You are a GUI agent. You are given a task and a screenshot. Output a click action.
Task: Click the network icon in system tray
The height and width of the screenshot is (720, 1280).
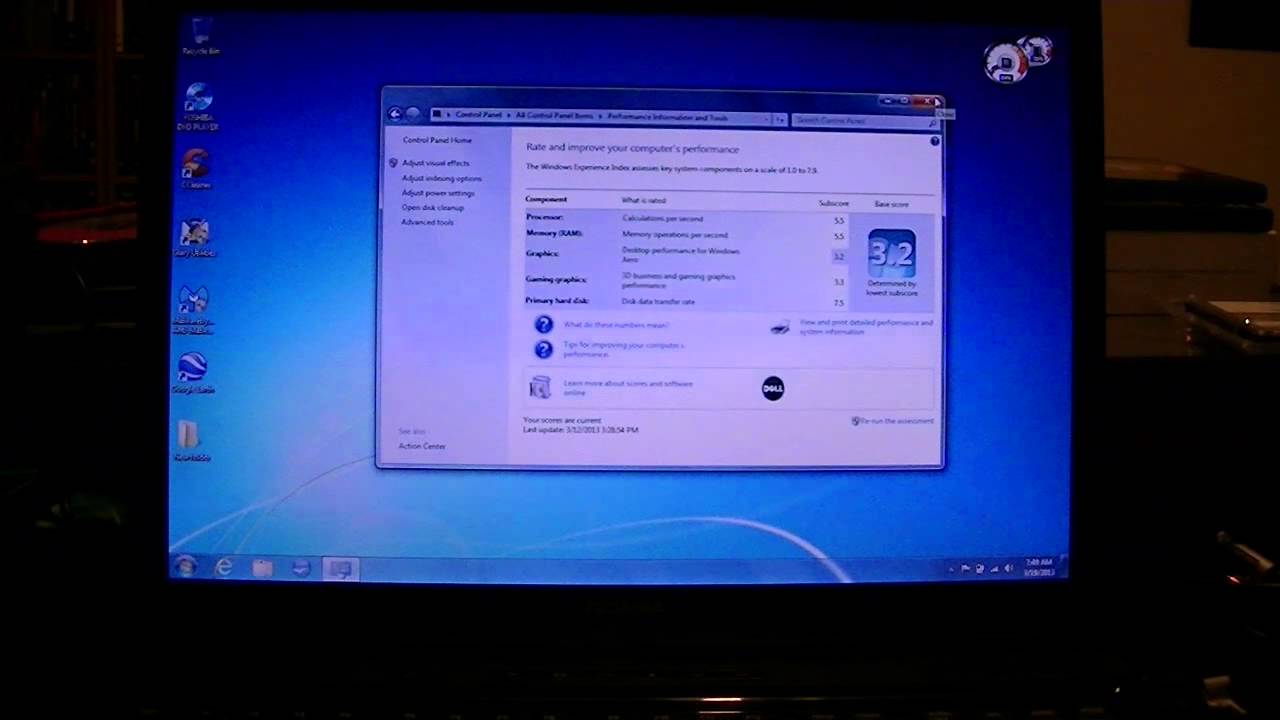pyautogui.click(x=994, y=569)
